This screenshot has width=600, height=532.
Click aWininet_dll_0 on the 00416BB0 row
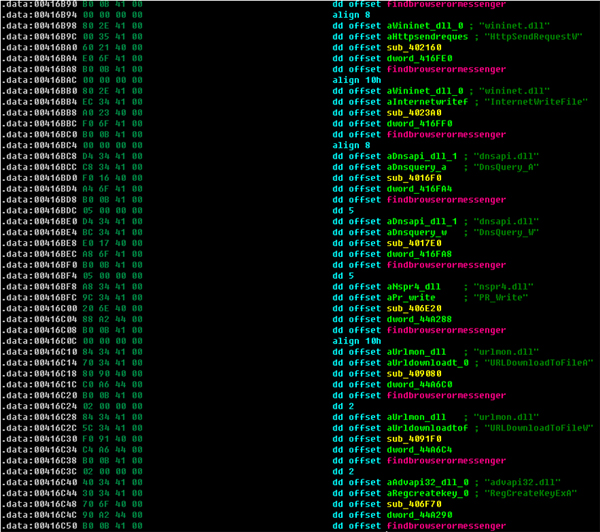[x=425, y=91]
